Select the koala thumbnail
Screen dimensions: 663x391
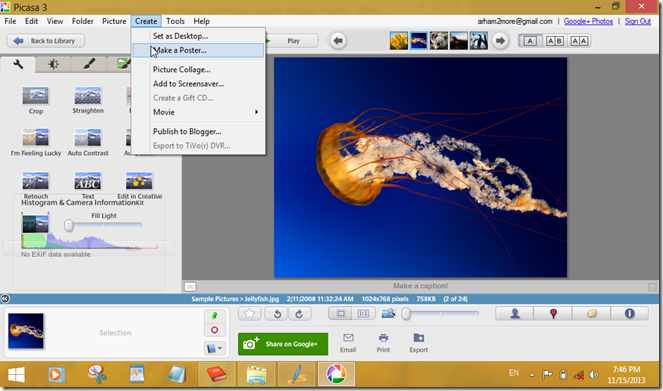point(438,41)
